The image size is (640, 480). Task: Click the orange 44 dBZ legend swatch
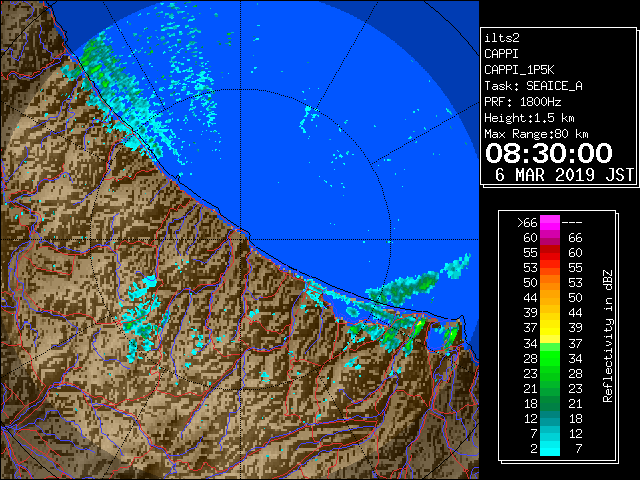click(550, 298)
